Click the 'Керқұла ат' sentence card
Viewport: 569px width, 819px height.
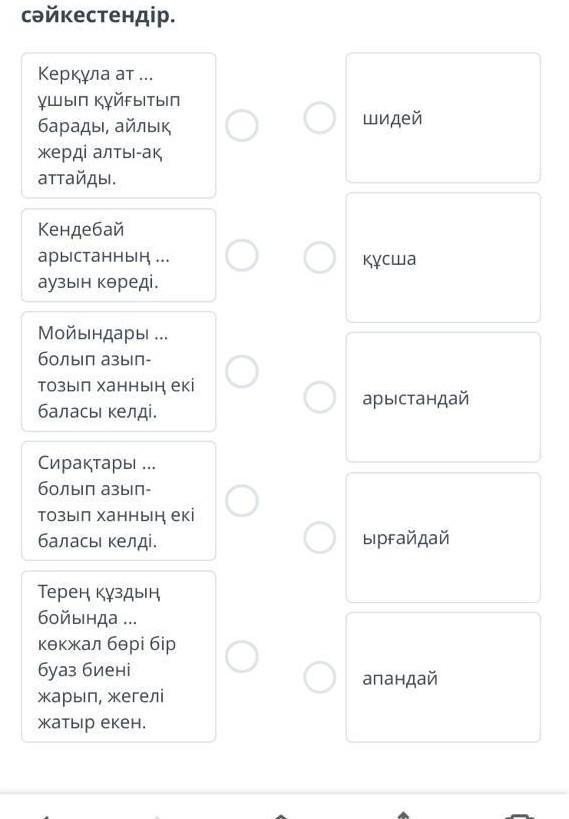click(119, 125)
